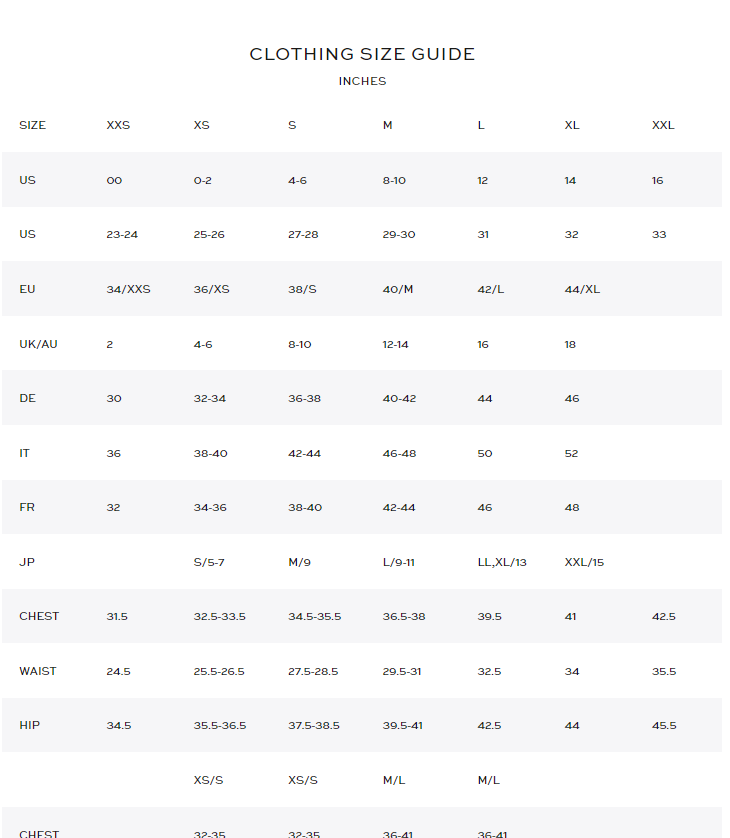Viewport: 730px width, 838px height.
Task: Select the LL,XL/13 Japan size cell
Action: 502,562
